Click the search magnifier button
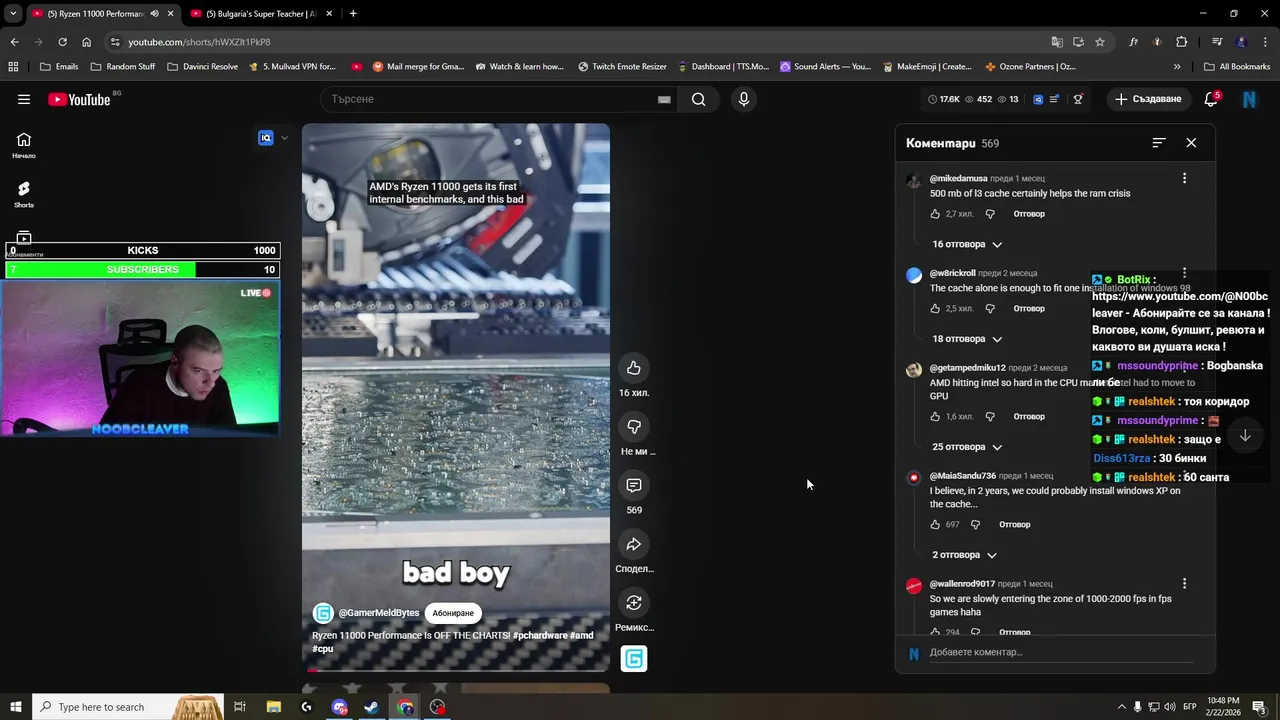This screenshot has height=720, width=1280. click(x=699, y=99)
